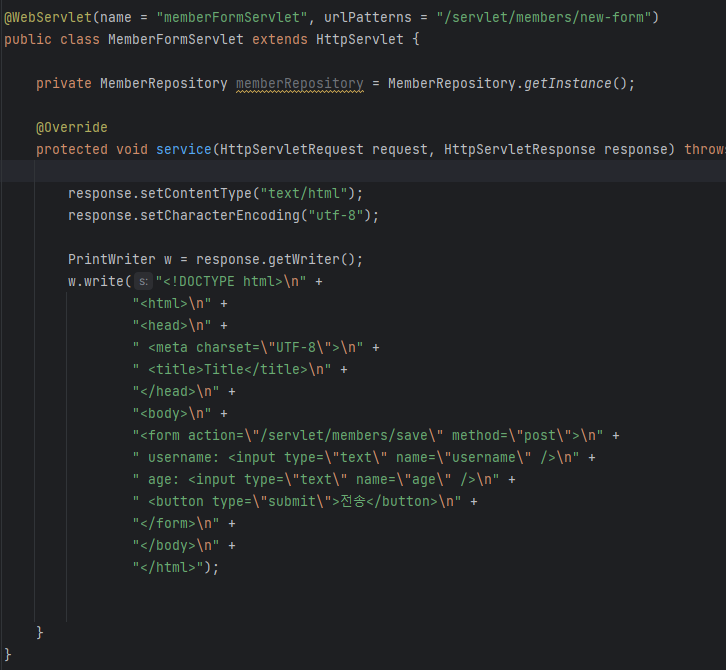The image size is (726, 670).
Task: Click the "</html>" closing string
Action: (x=168, y=567)
